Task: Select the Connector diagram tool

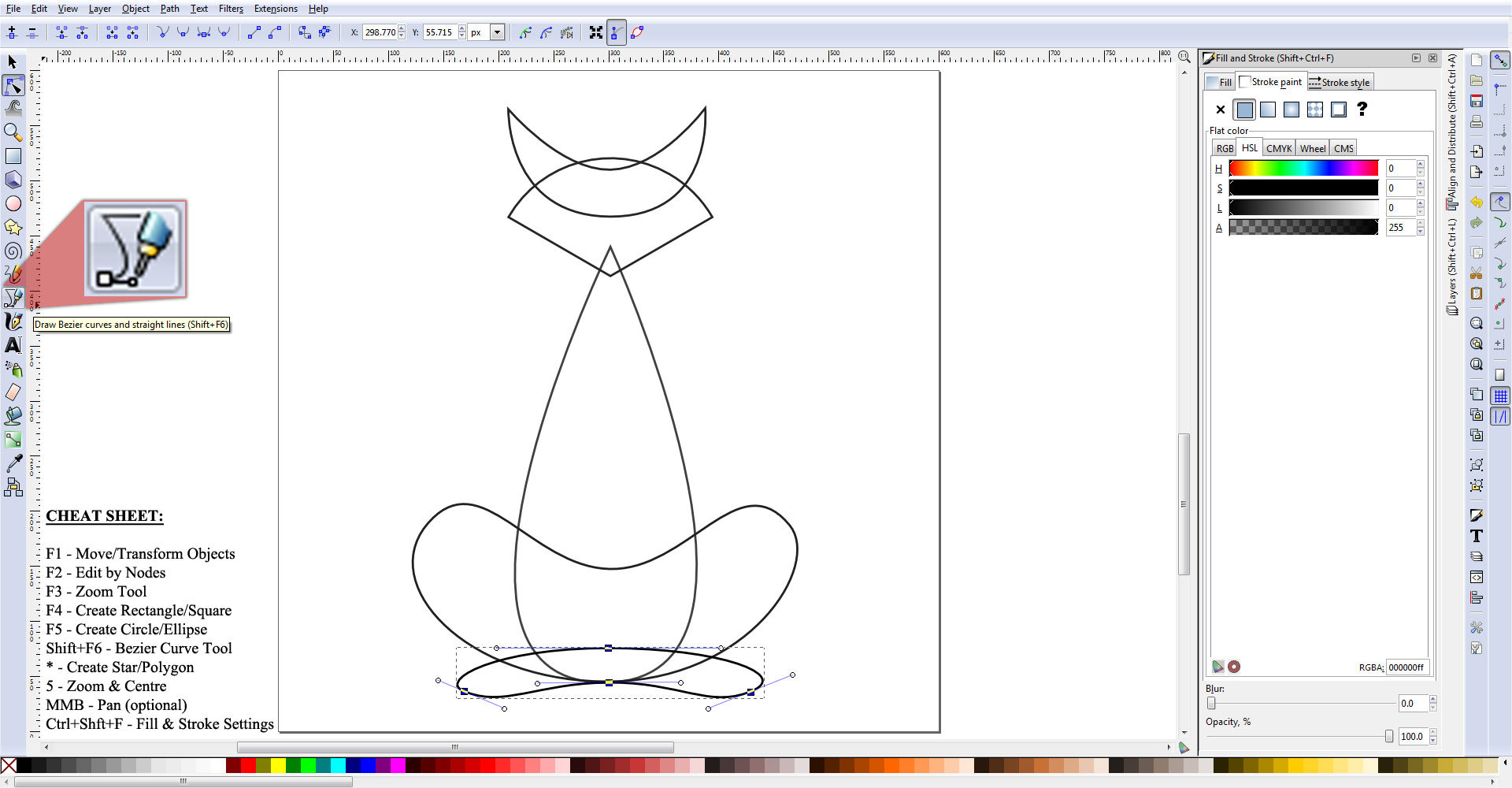Action: (x=13, y=488)
